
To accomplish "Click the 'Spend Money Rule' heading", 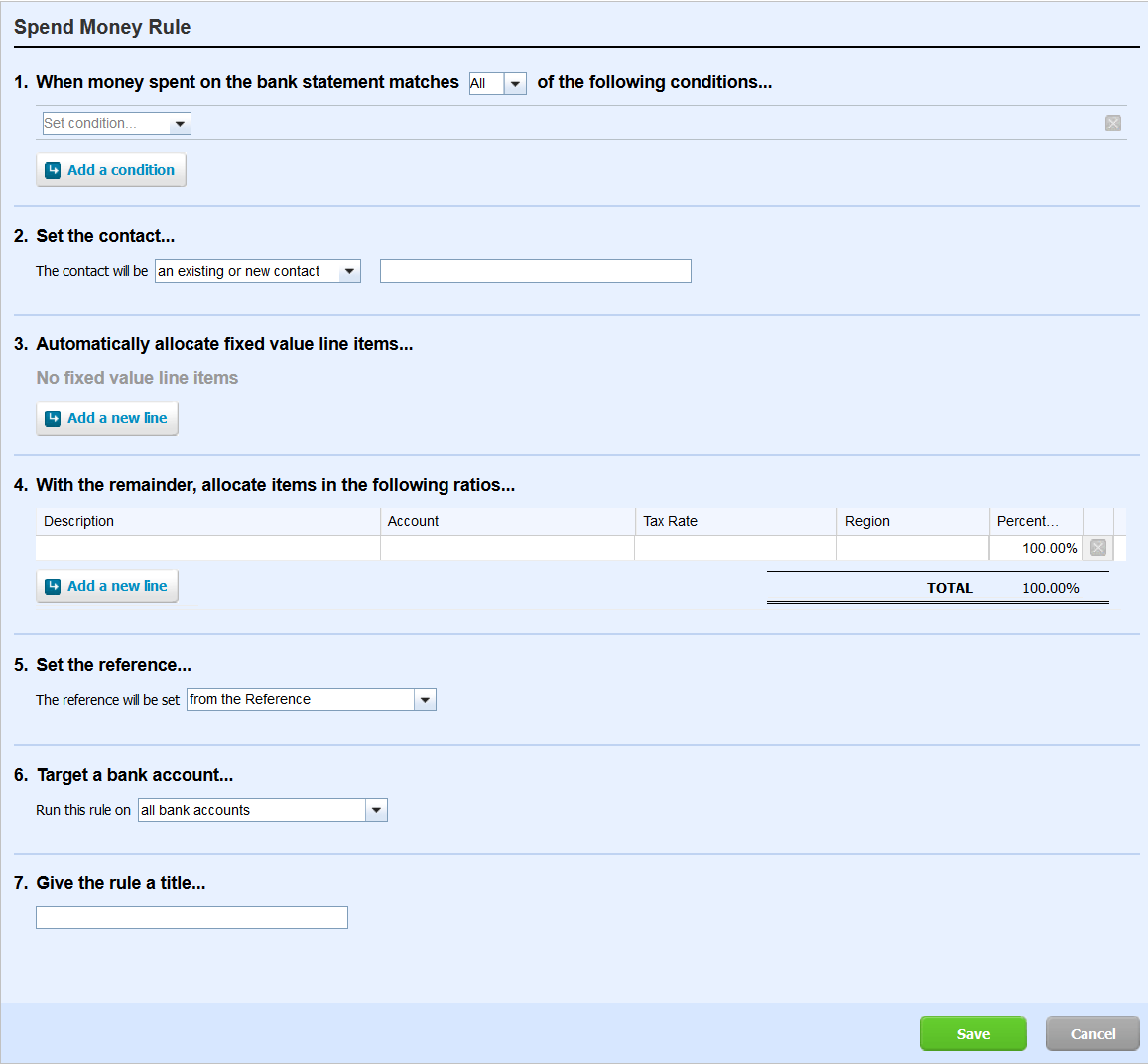I will click(x=102, y=27).
